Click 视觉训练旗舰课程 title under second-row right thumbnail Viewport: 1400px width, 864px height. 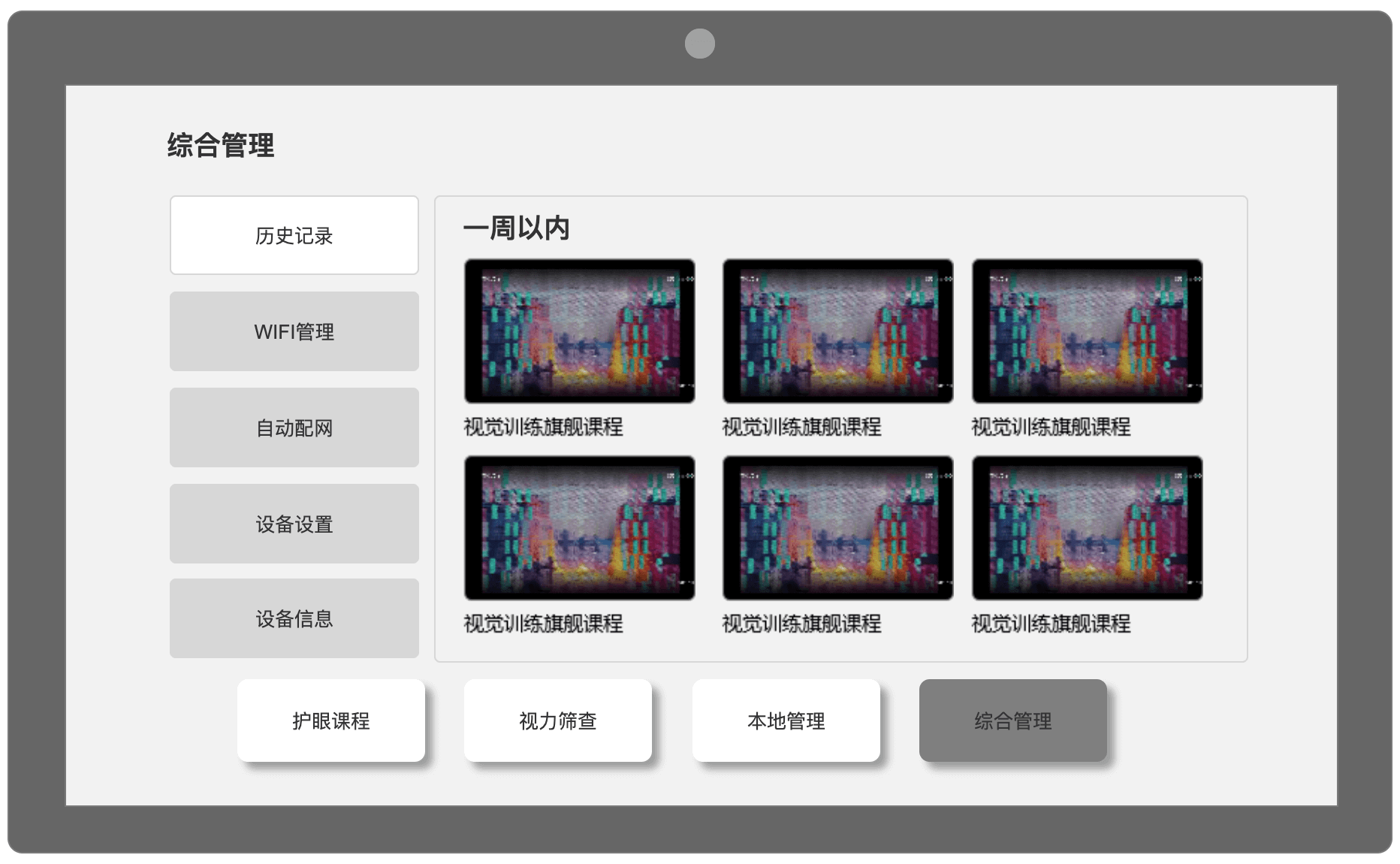[1051, 624]
